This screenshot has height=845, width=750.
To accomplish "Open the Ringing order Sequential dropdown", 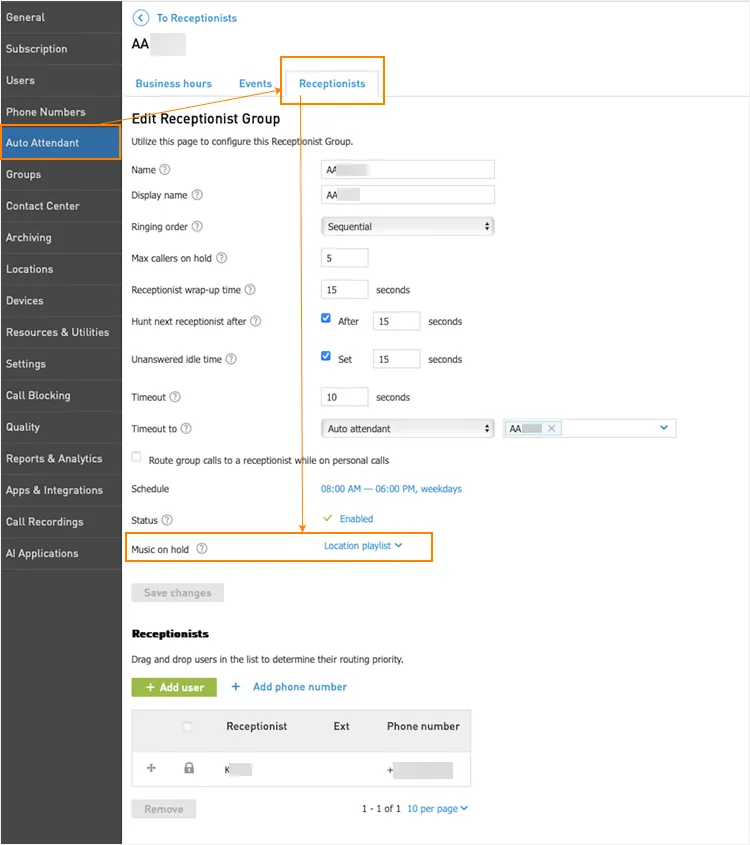I will (x=407, y=226).
